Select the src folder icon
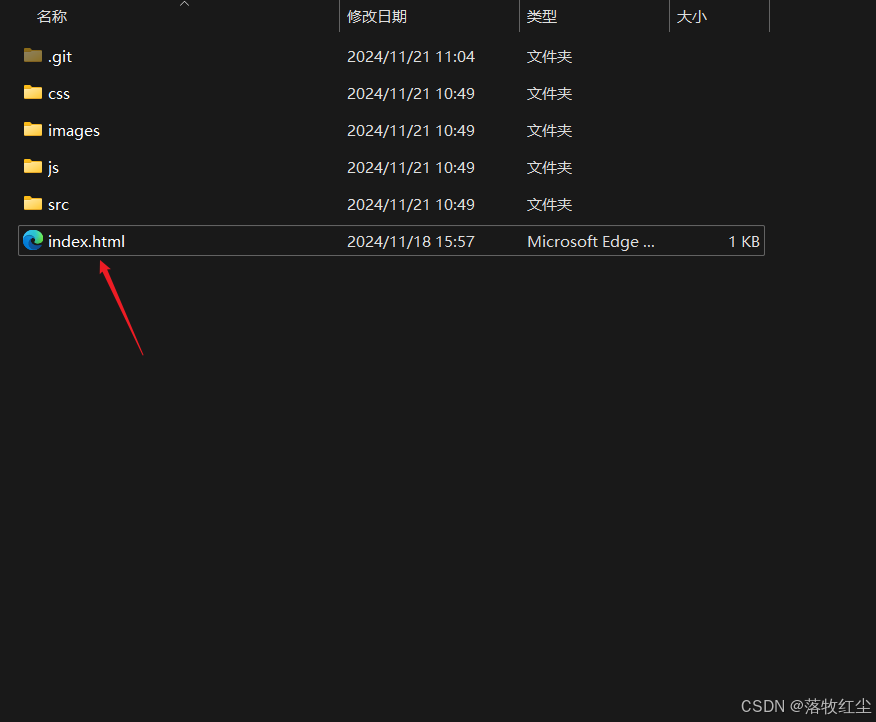Screen dimensions: 876x722 [33, 203]
